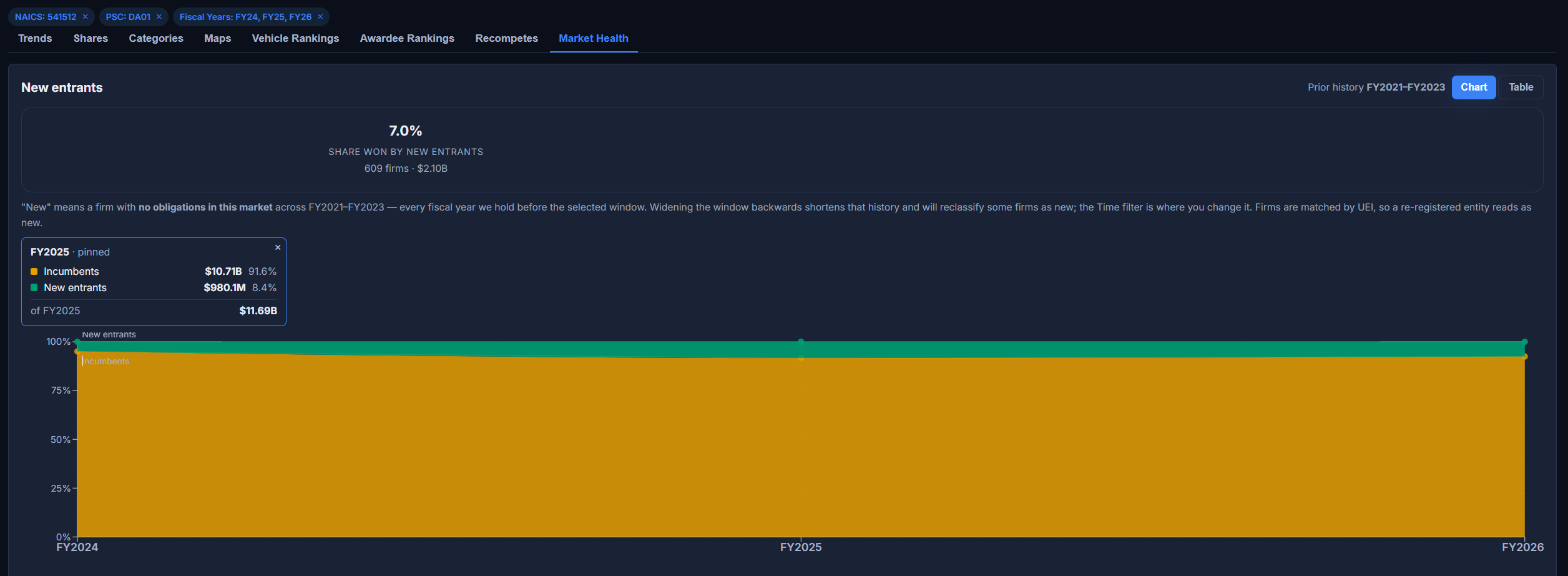Select the Market Health tab
Screen dimensions: 1568x576
pyautogui.click(x=594, y=38)
